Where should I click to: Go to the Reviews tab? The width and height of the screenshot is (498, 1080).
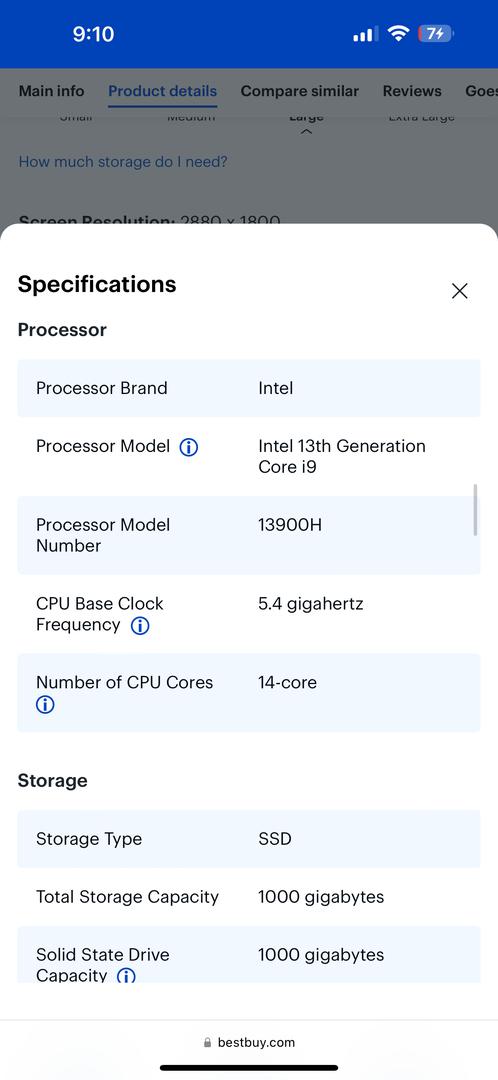[x=412, y=91]
